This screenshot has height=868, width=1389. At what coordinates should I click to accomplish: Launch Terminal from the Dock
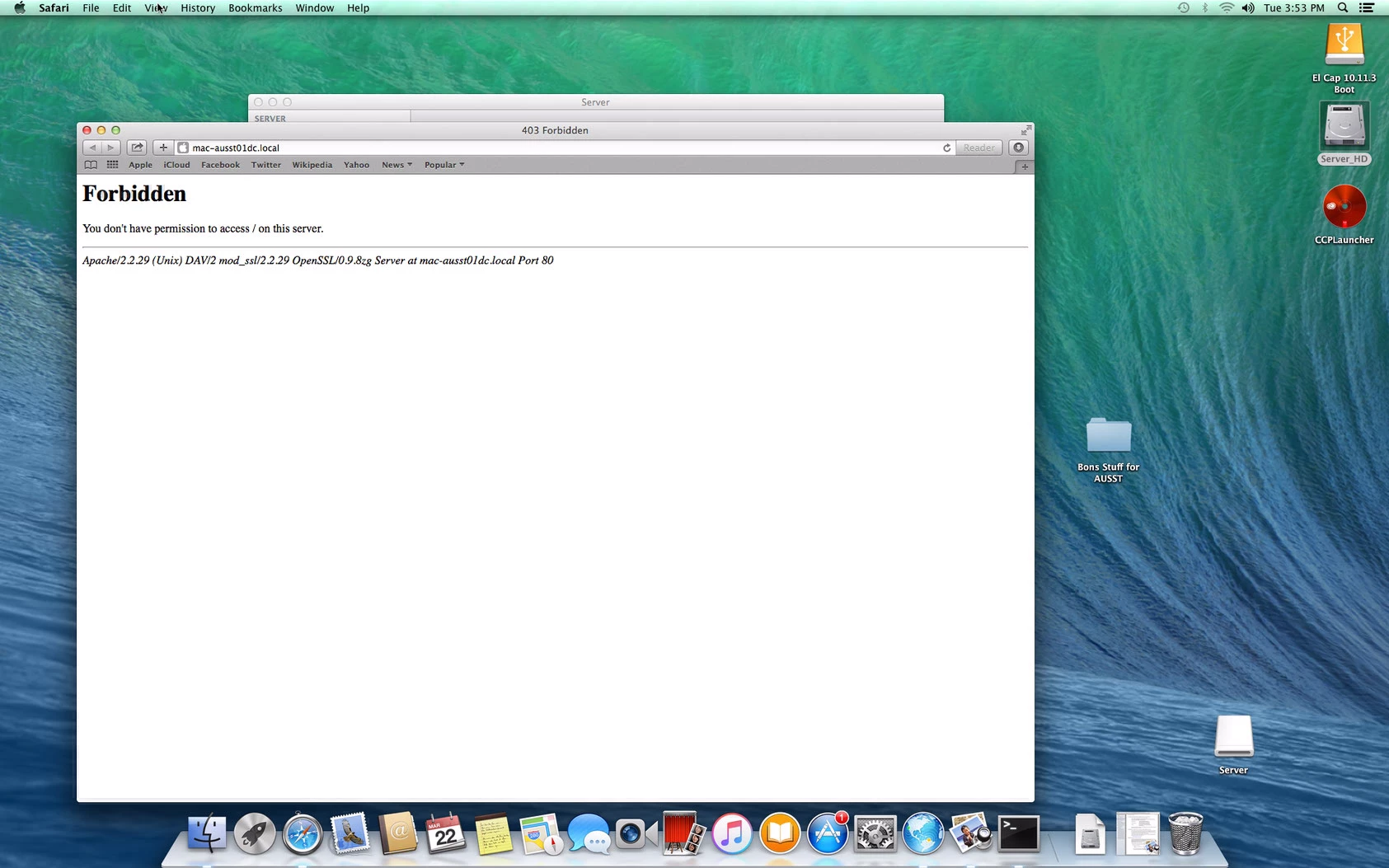pyautogui.click(x=1019, y=833)
